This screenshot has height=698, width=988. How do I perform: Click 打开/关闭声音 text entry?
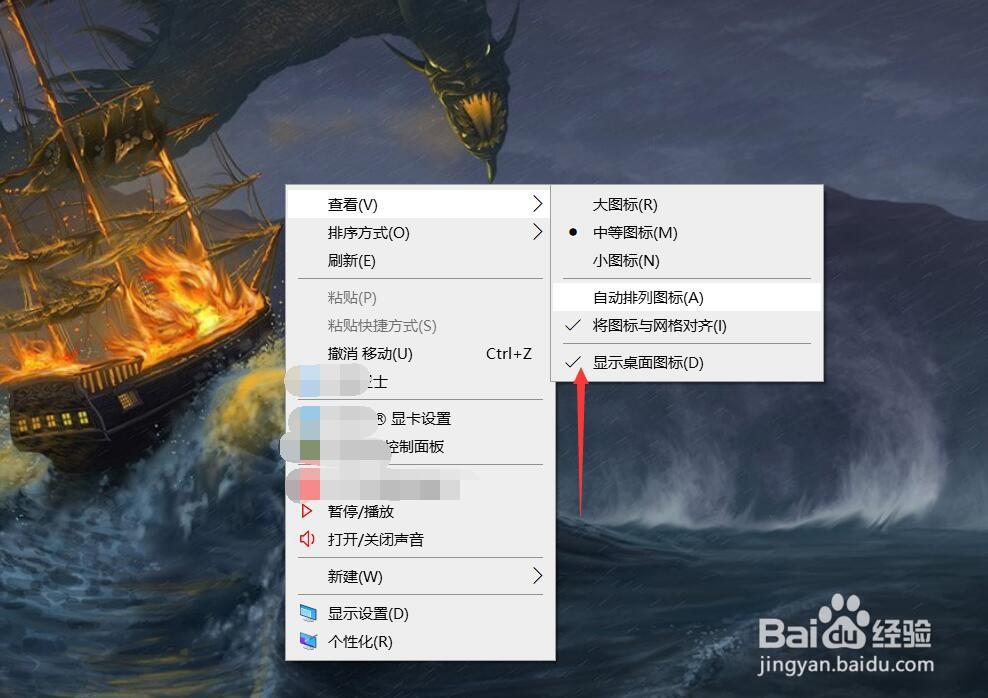click(x=376, y=540)
